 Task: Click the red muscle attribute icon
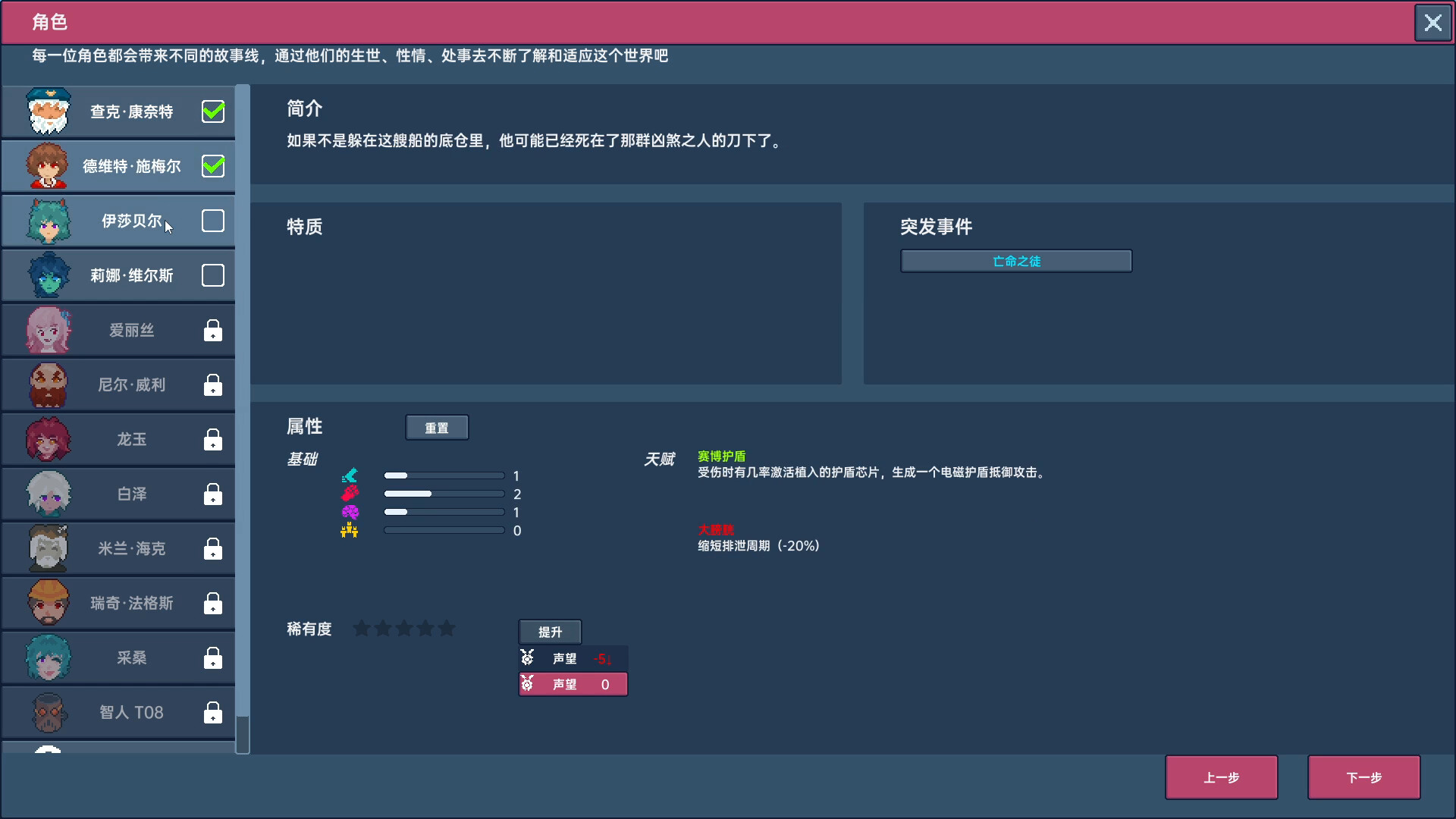[x=350, y=494]
